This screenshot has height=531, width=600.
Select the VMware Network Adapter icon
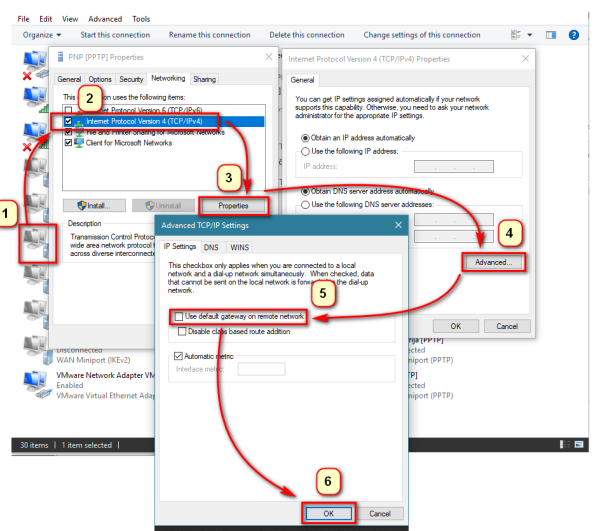(32, 383)
